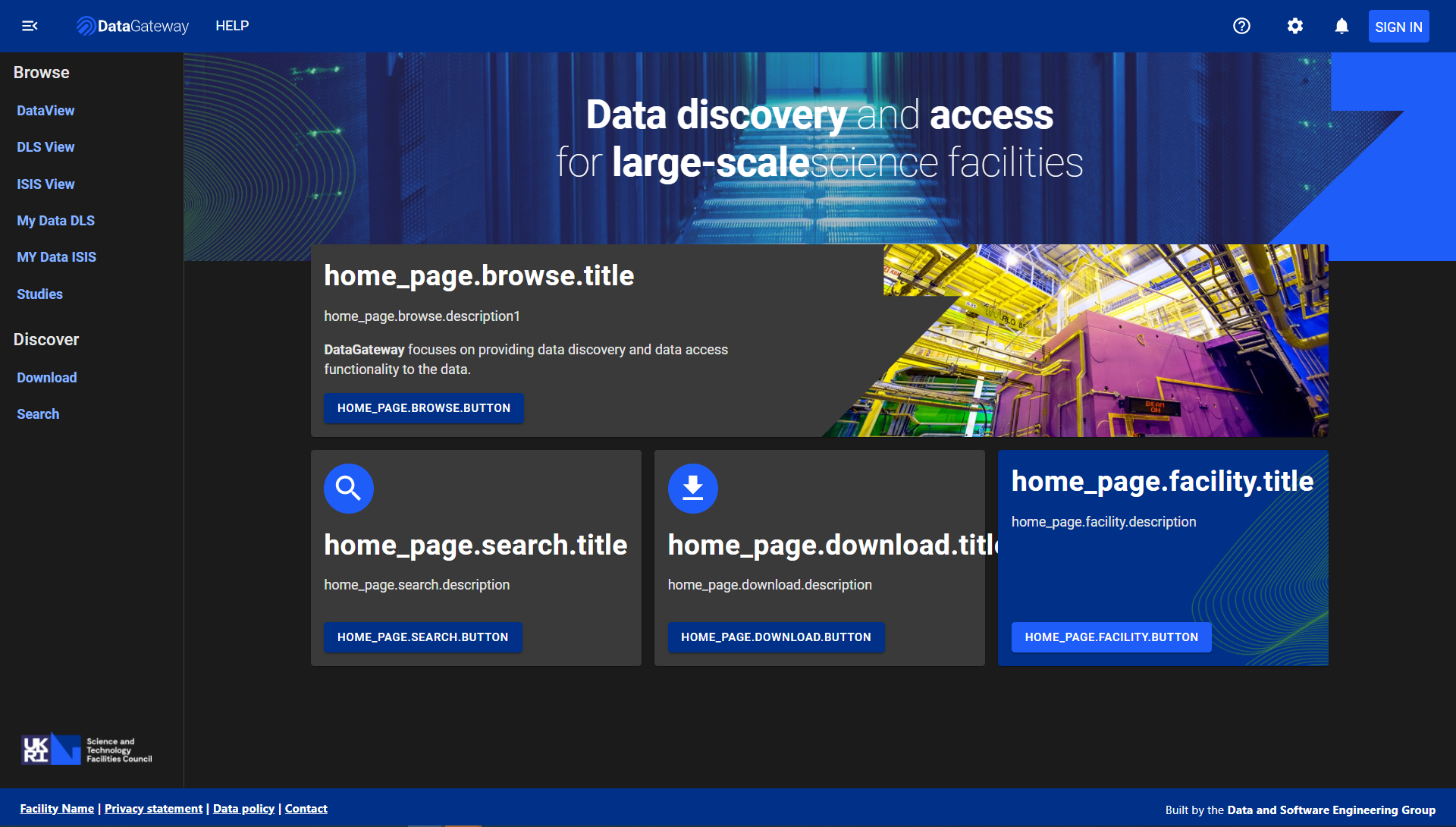Click HOME_PAGE.FACILITY.BUTTON
The width and height of the screenshot is (1456, 827).
[x=1111, y=637]
